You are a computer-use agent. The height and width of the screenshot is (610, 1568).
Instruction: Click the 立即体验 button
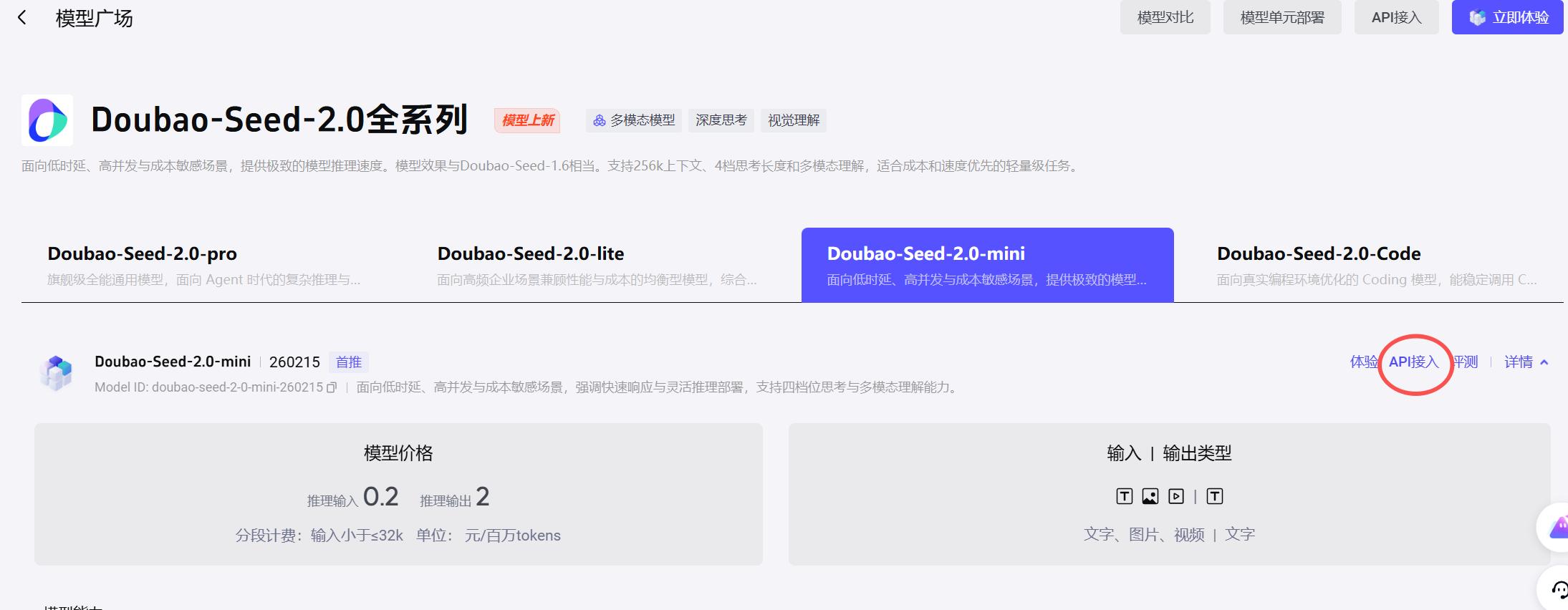tap(1508, 17)
